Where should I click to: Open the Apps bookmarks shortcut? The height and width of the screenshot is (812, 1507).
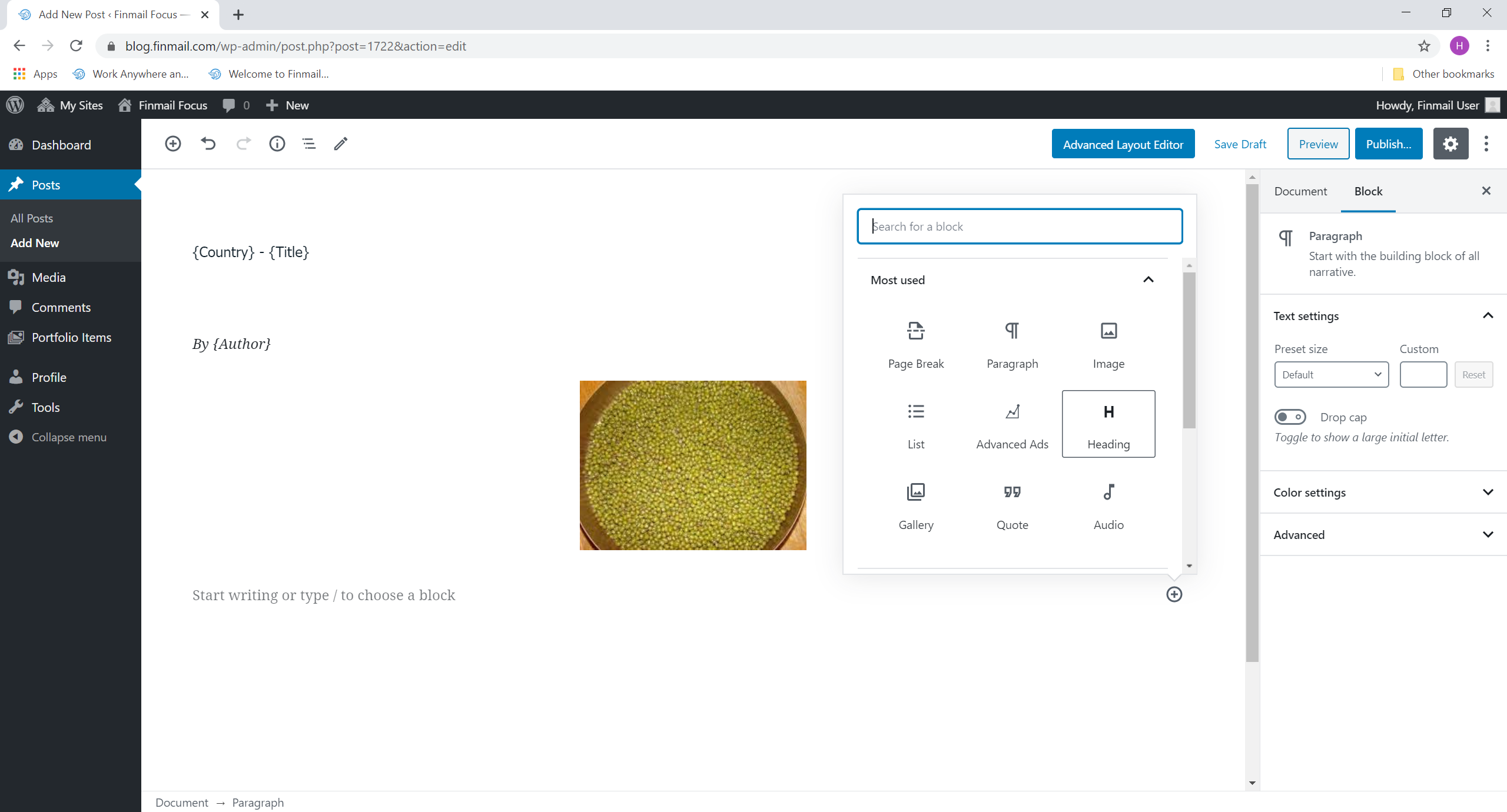[35, 74]
